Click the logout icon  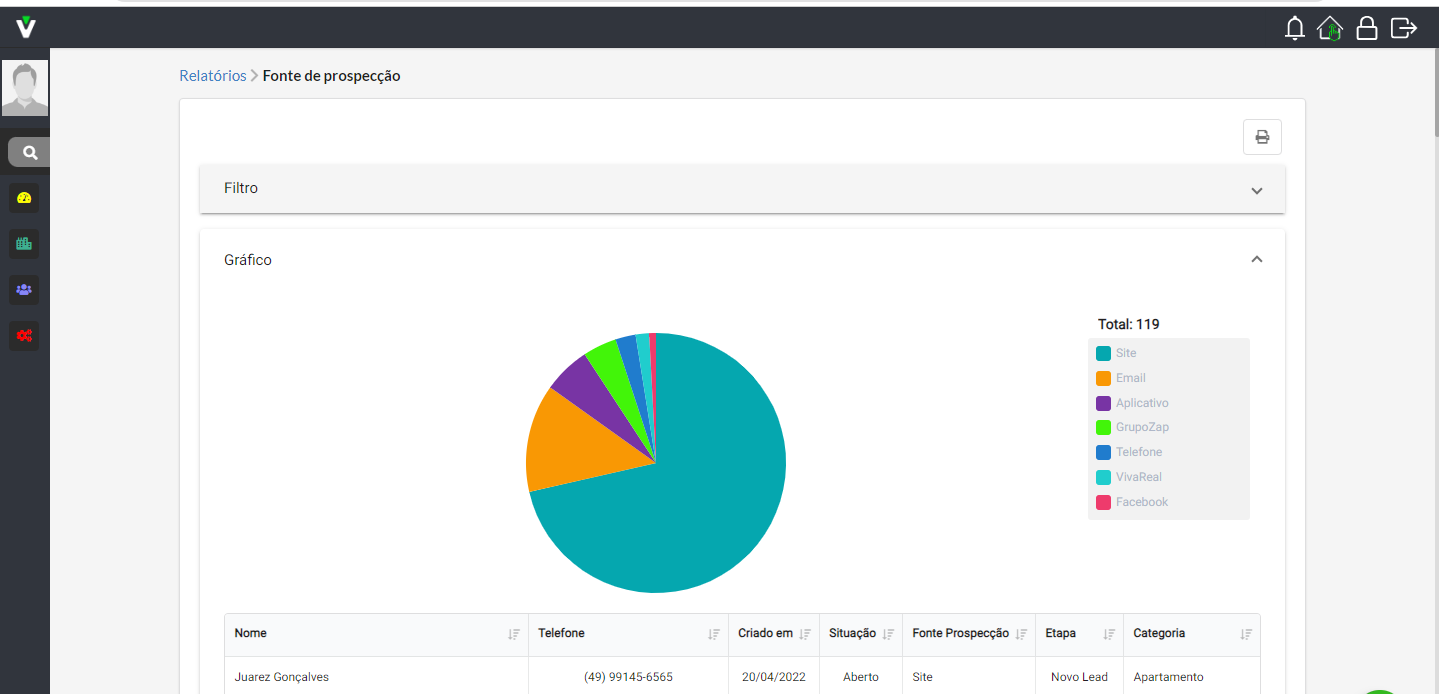(x=1404, y=28)
